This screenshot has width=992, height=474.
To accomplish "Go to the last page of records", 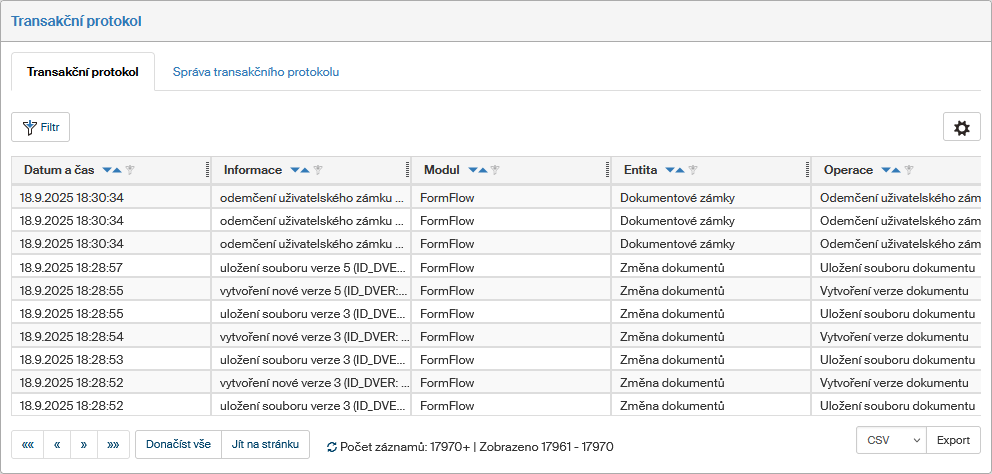I will tap(113, 444).
